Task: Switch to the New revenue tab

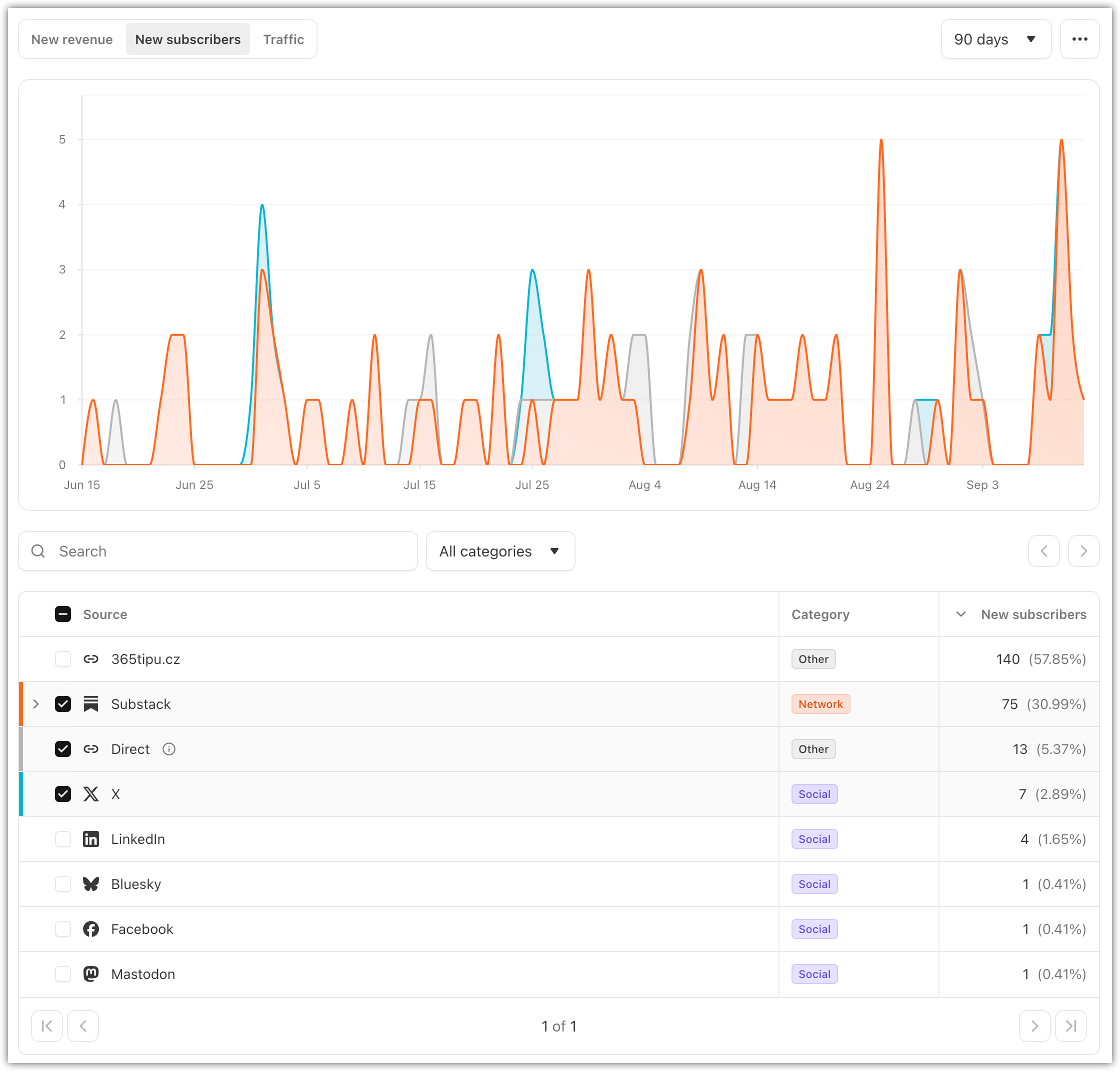Action: point(72,39)
